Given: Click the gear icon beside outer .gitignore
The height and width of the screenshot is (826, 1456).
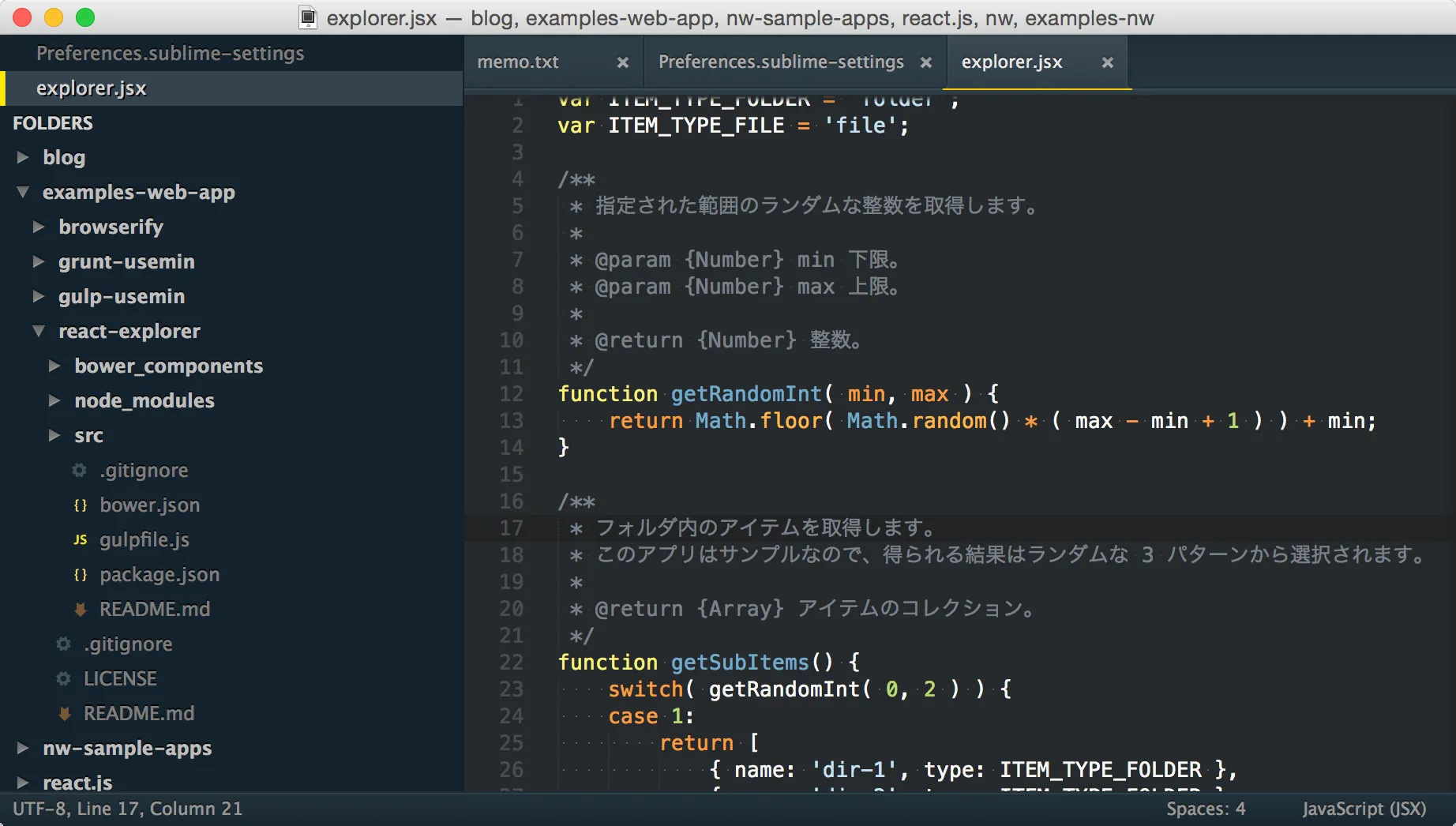Looking at the screenshot, I should [63, 644].
